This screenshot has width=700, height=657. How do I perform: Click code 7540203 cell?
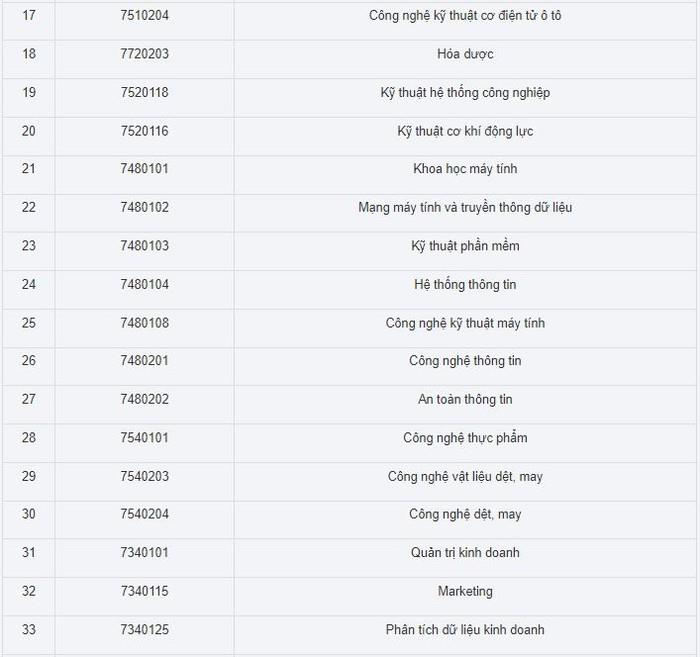click(144, 477)
